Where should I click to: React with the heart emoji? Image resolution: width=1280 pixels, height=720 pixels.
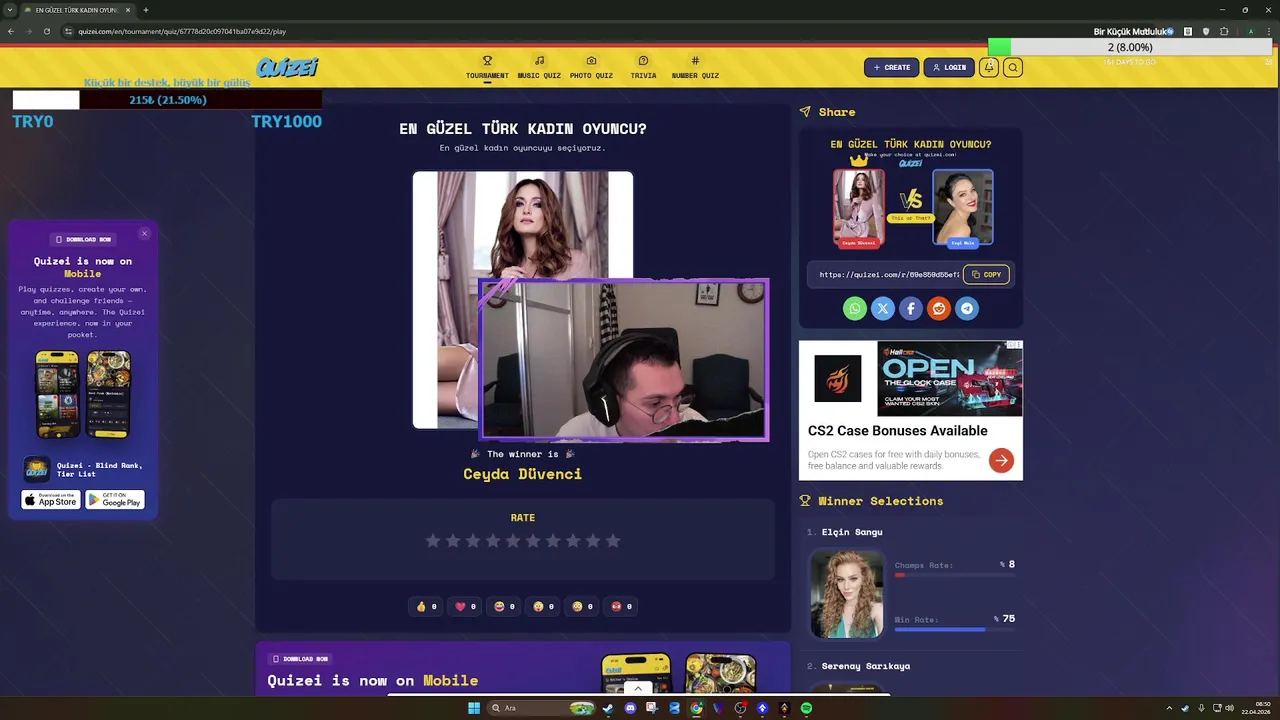tap(465, 606)
